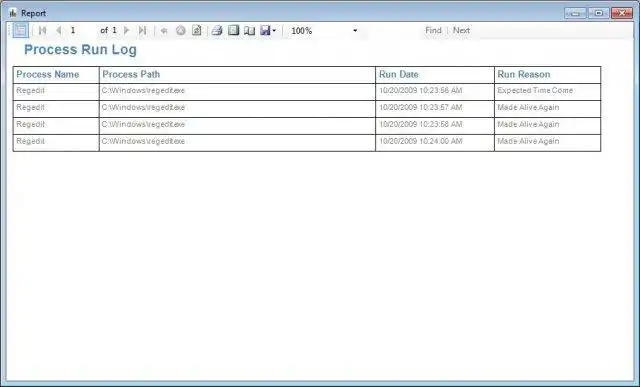
Task: Select the 10/20/2009 10:23:57 AM date cell
Action: tap(435, 109)
